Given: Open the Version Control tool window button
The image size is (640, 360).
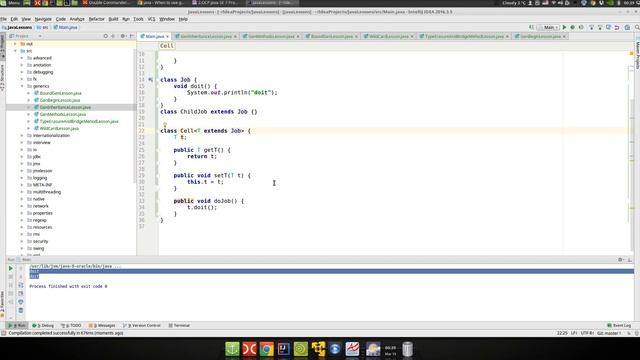Looking at the screenshot, I should [x=142, y=325].
